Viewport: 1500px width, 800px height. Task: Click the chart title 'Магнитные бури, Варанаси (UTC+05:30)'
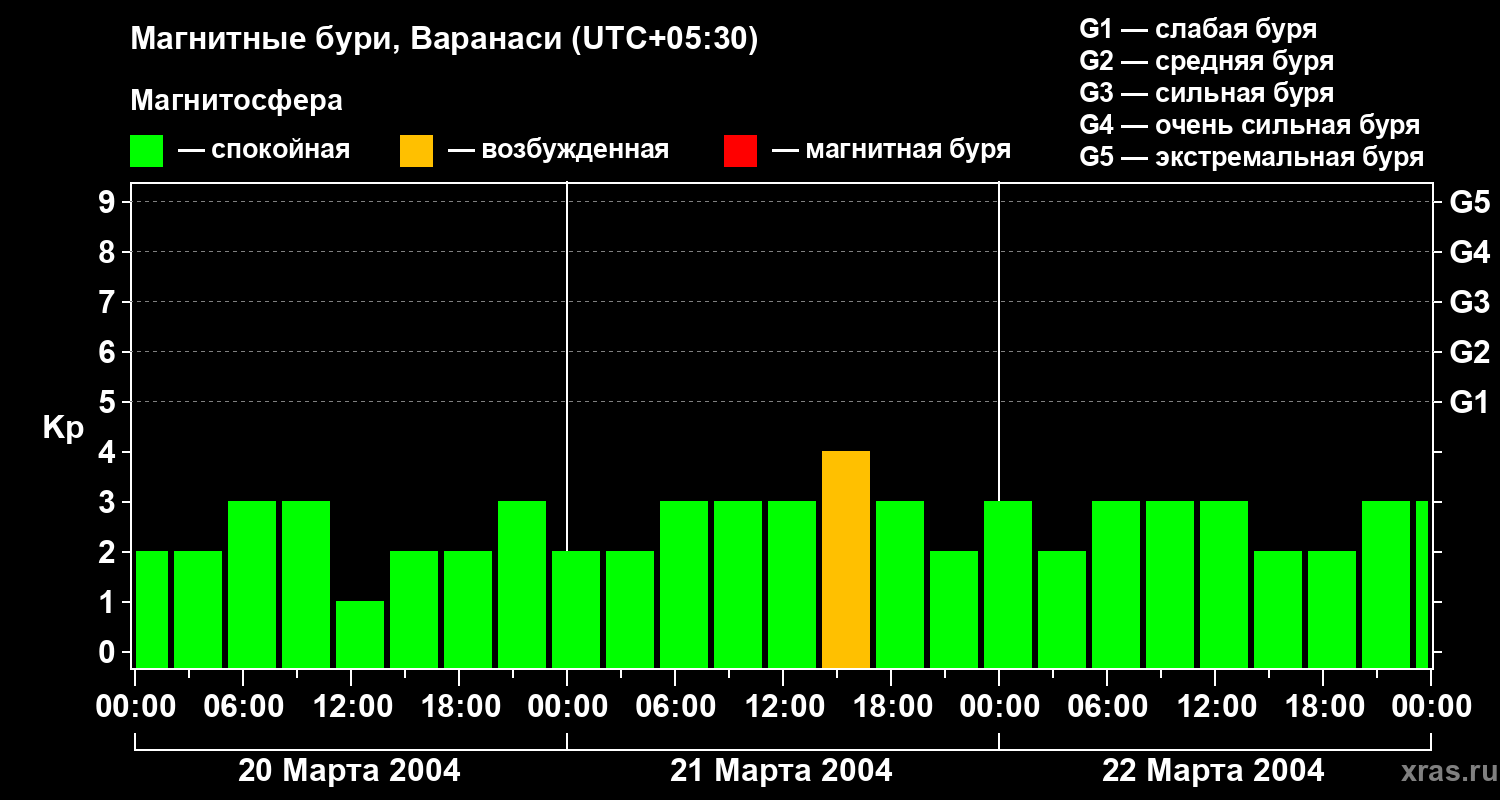(444, 40)
